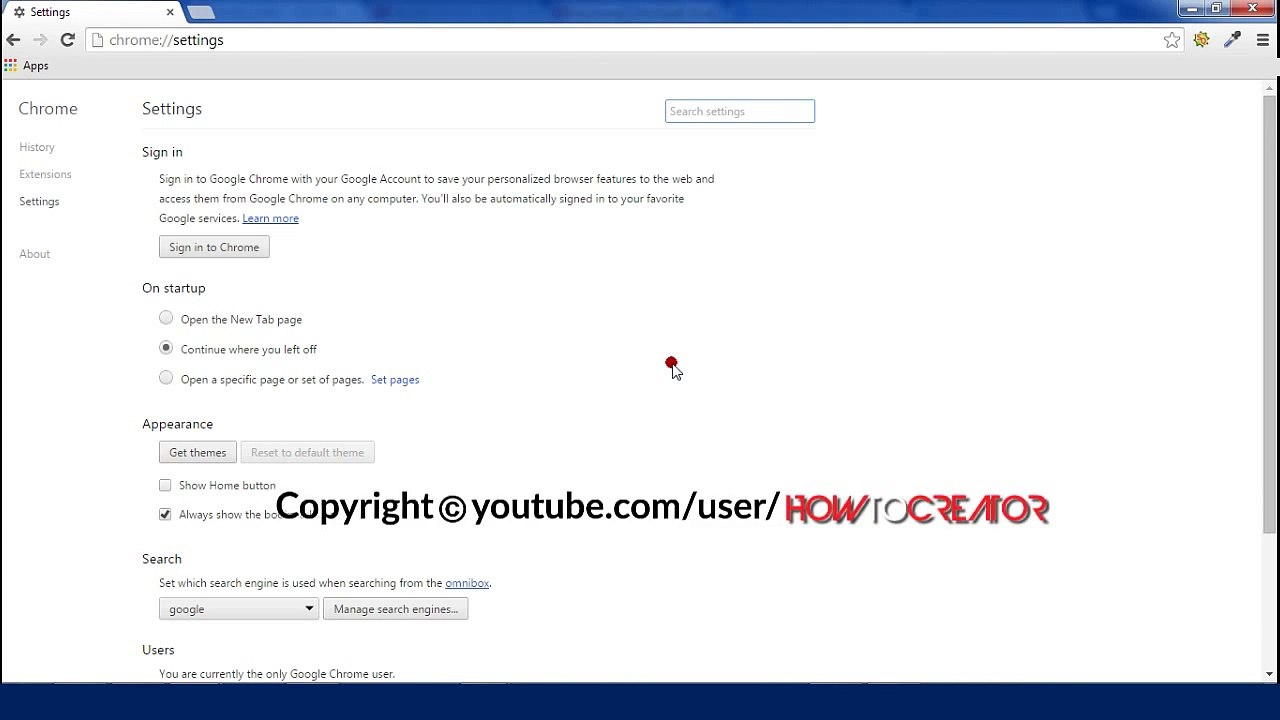Viewport: 1280px width, 720px height.
Task: Select 'Open the New Tab page' radio option
Action: 166,318
